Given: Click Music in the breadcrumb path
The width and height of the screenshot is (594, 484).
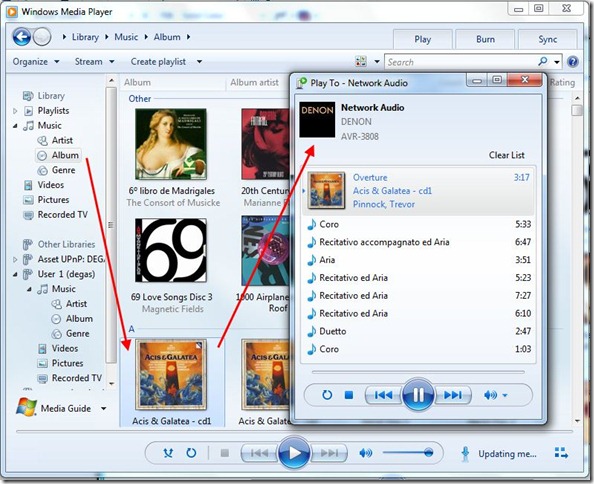Looking at the screenshot, I should pyautogui.click(x=126, y=37).
